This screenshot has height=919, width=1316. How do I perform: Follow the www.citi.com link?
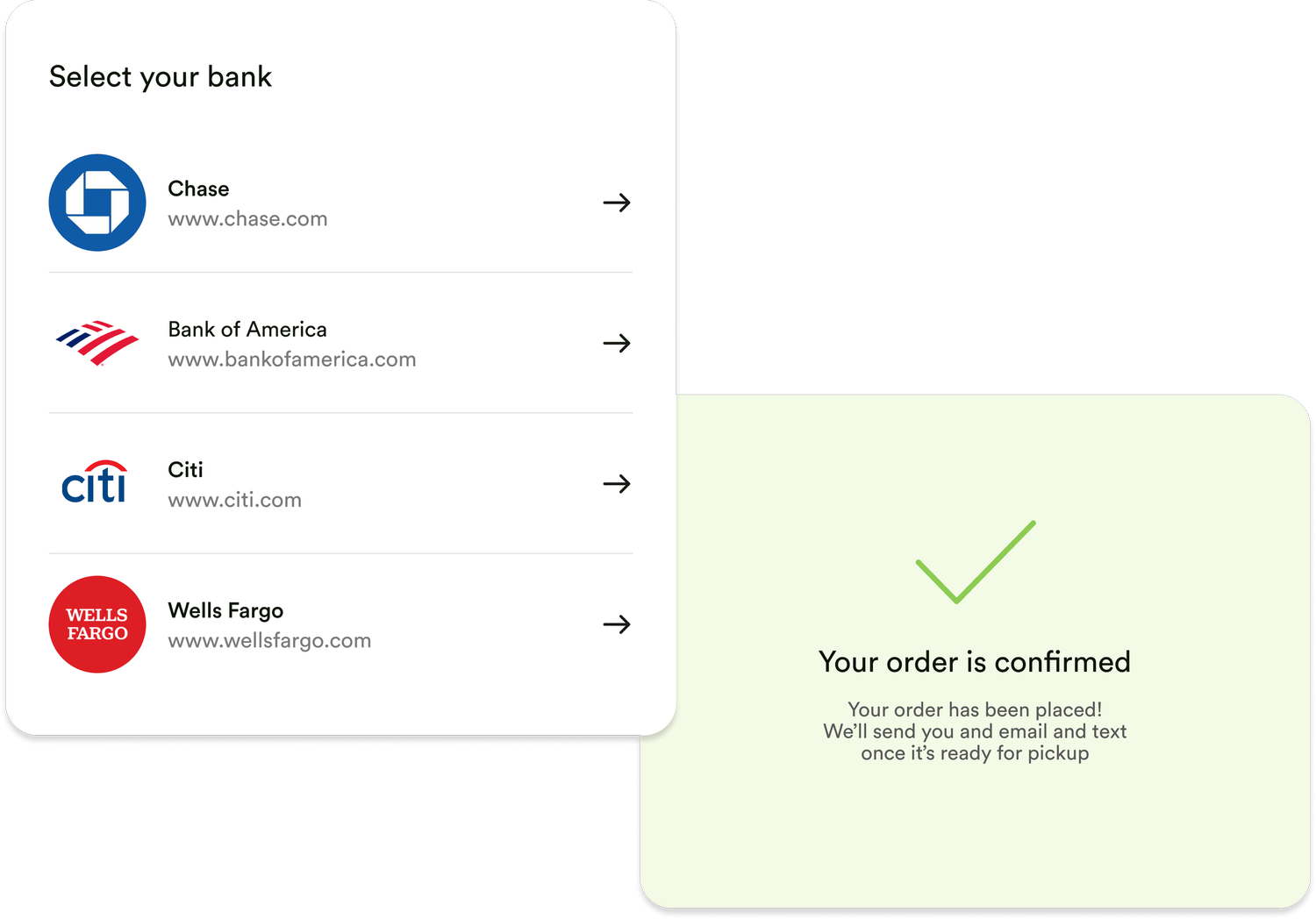coord(234,500)
